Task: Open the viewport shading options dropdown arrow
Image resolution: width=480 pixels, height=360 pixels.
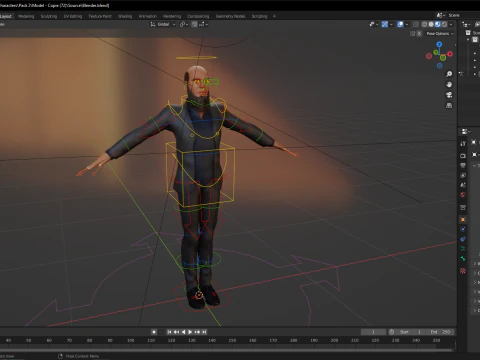Action: [x=451, y=24]
